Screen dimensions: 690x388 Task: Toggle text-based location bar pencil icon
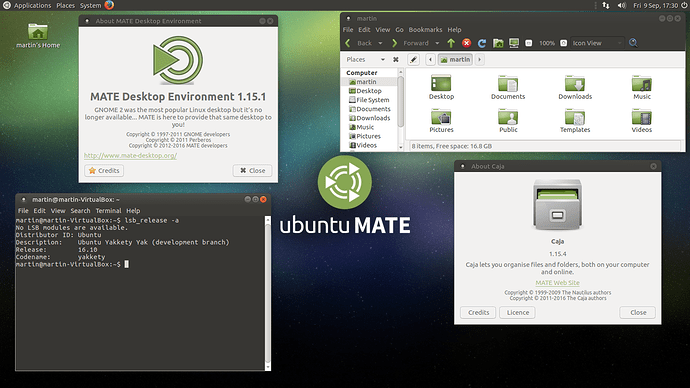pos(413,59)
